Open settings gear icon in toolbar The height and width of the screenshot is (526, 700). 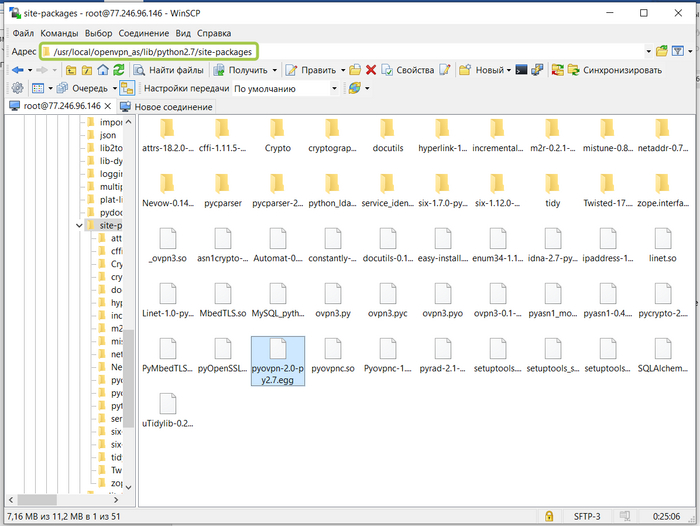(16, 88)
